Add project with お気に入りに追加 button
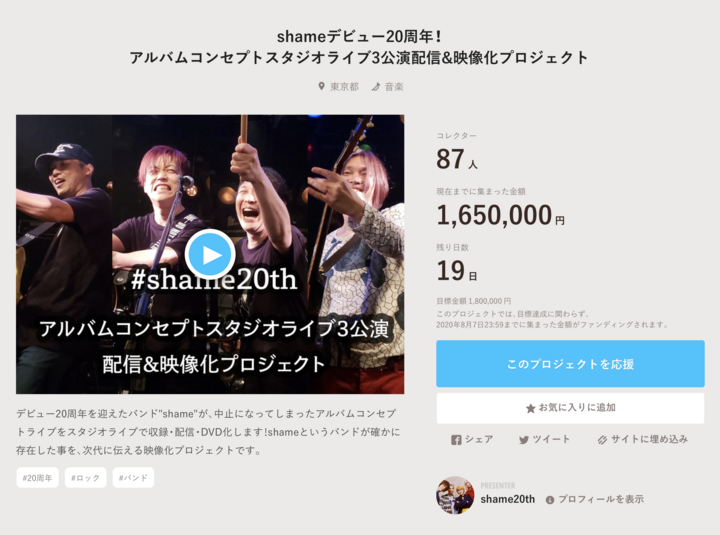Viewport: 720px width, 535px height. click(x=570, y=408)
